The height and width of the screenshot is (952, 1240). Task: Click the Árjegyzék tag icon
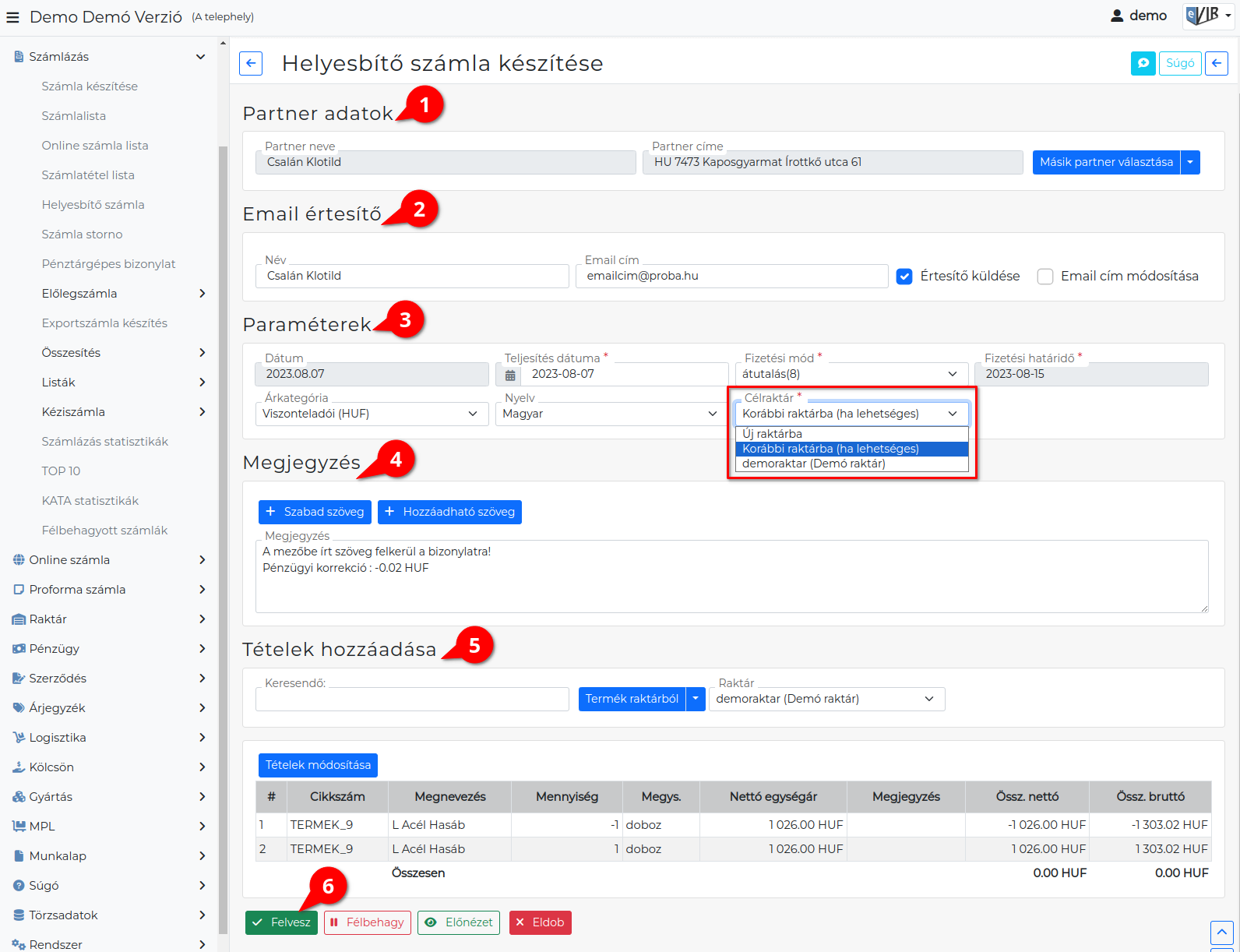tap(19, 708)
